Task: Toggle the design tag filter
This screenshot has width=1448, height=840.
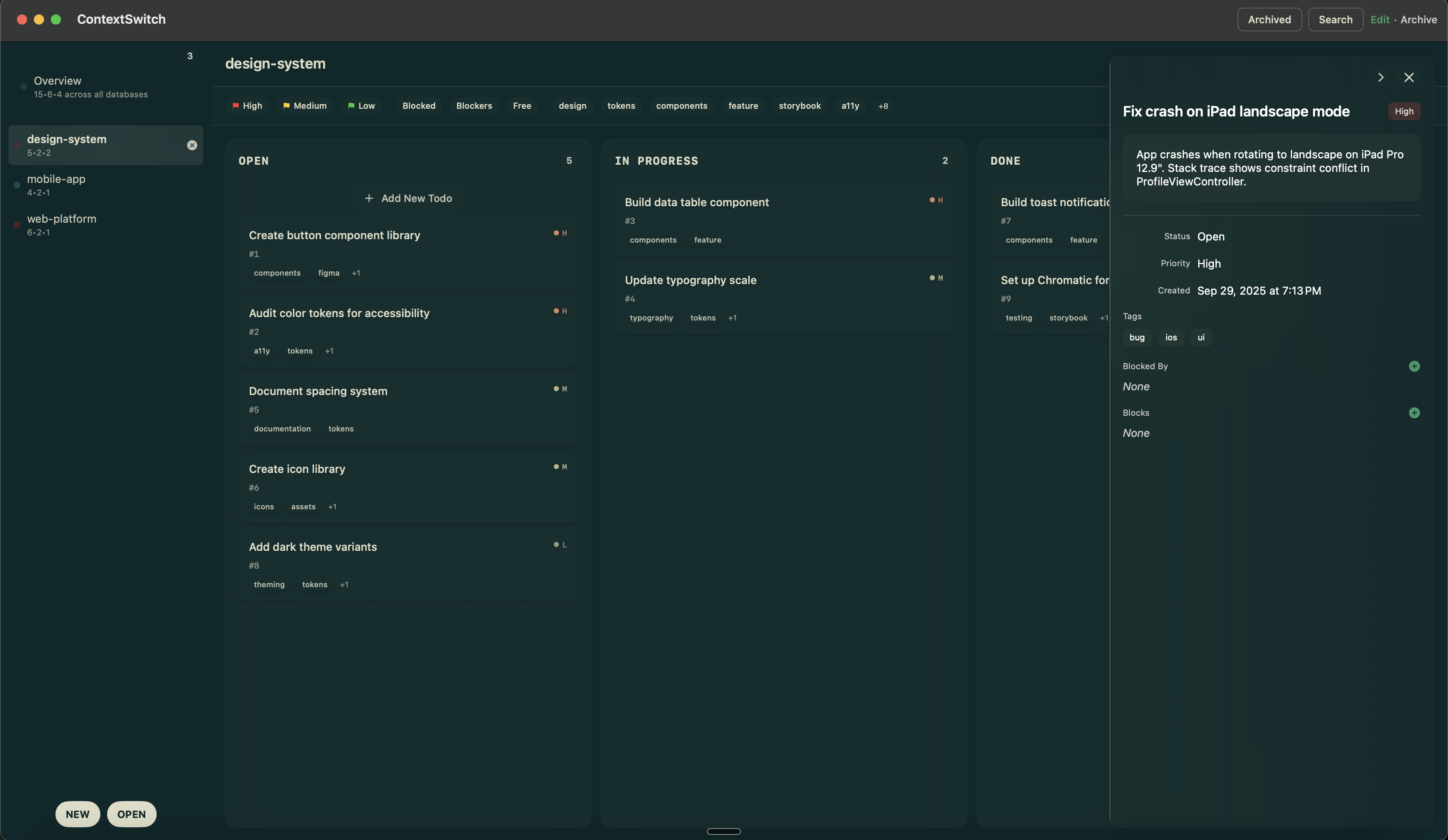Action: (572, 106)
